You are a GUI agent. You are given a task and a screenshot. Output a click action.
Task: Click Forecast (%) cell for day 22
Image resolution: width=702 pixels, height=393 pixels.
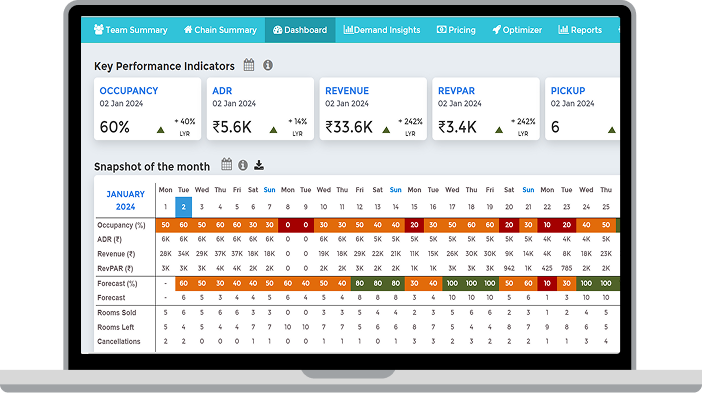[x=547, y=283]
